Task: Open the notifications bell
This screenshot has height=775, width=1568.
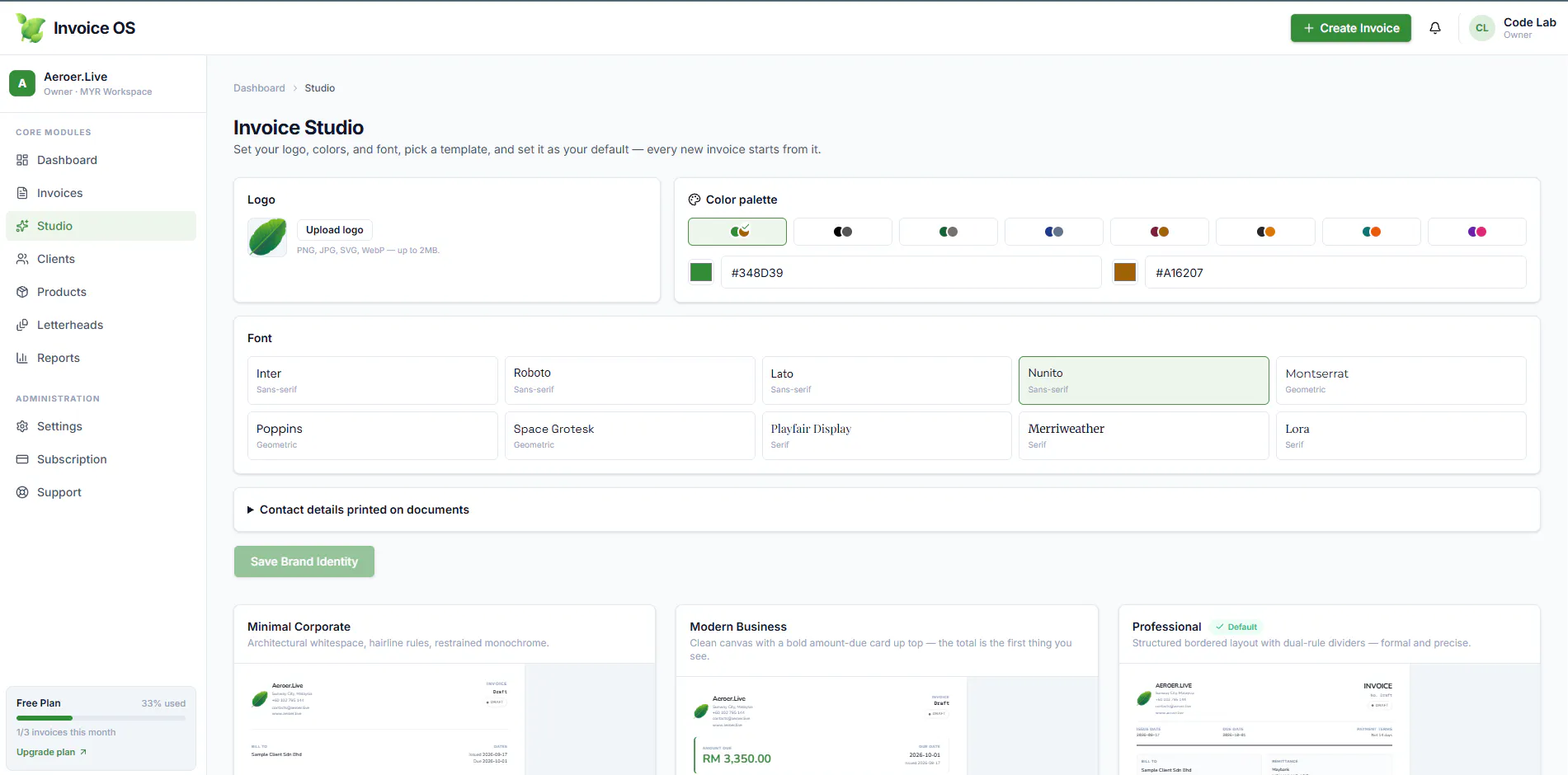Action: [x=1435, y=28]
